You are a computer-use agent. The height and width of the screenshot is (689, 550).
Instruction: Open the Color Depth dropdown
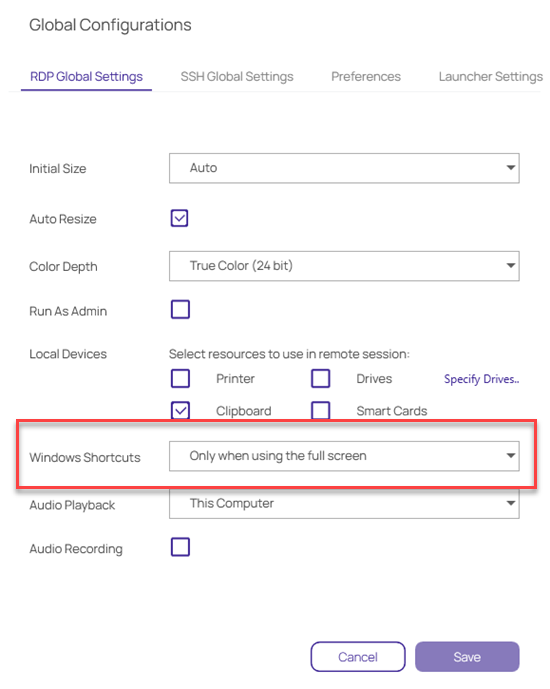344,266
